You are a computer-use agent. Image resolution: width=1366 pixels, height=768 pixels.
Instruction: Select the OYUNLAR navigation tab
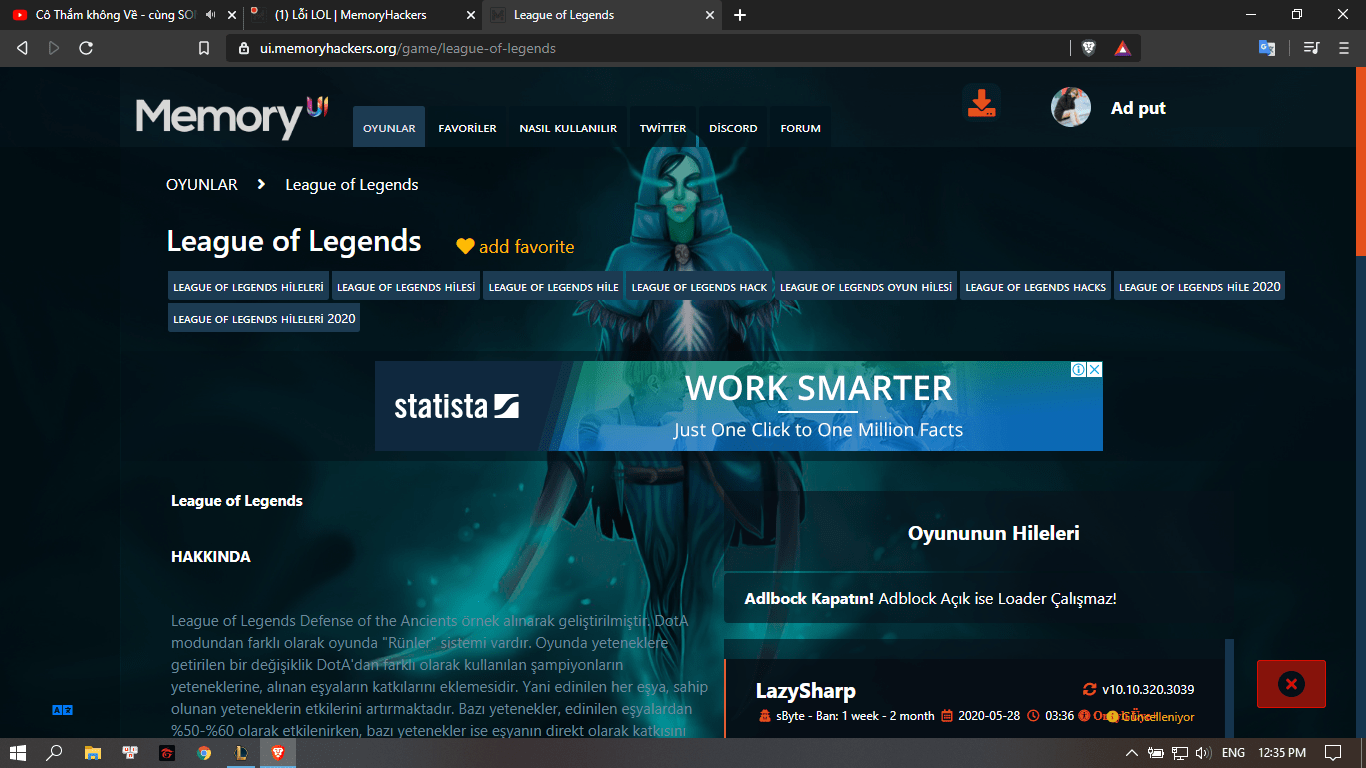point(389,128)
